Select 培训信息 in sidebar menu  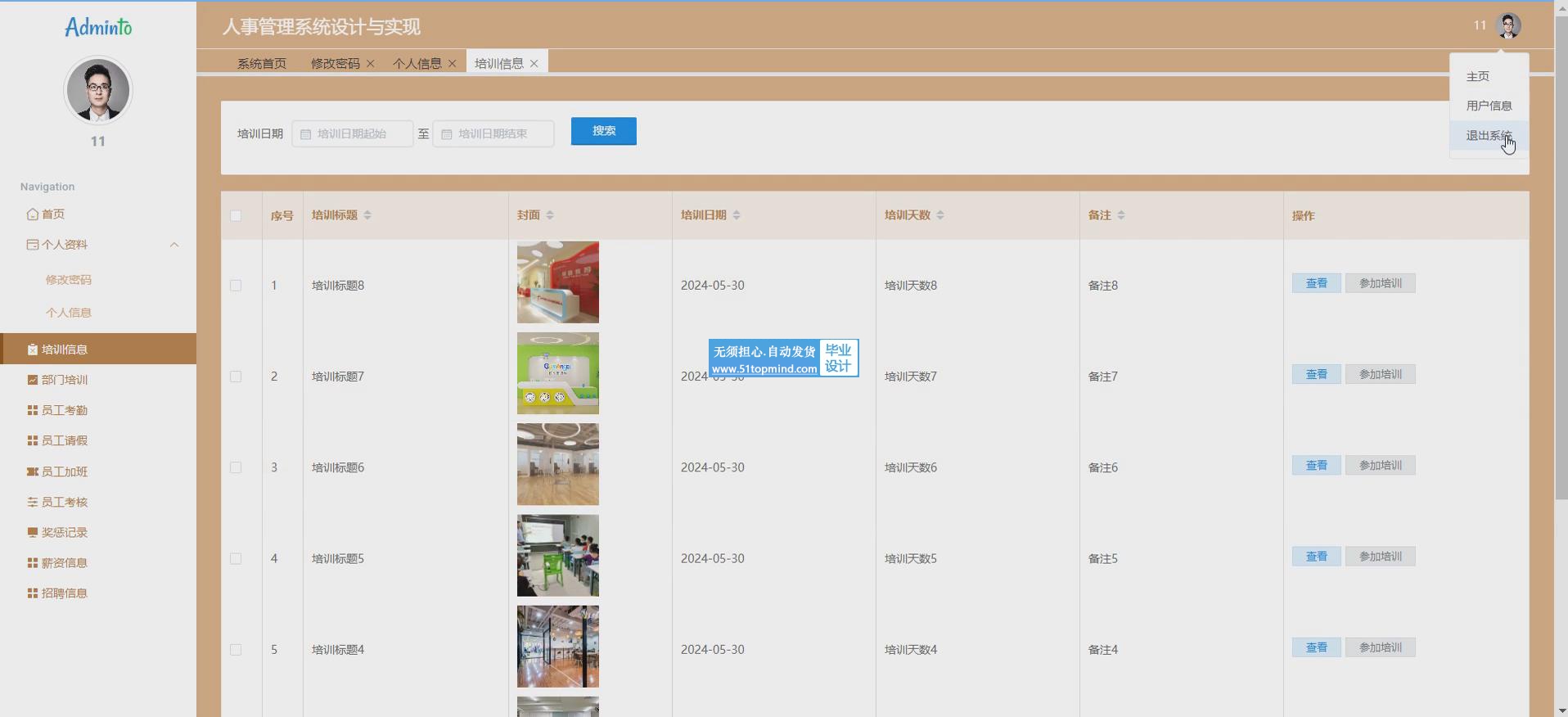98,349
